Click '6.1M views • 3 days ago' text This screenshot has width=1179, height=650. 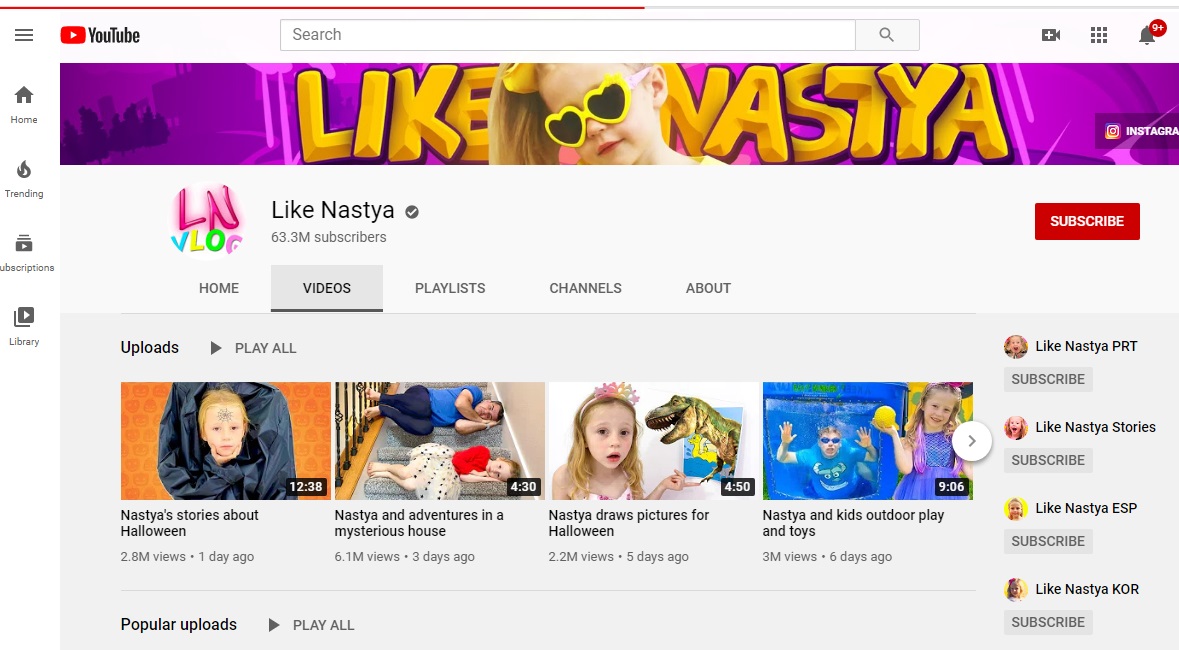coord(405,557)
